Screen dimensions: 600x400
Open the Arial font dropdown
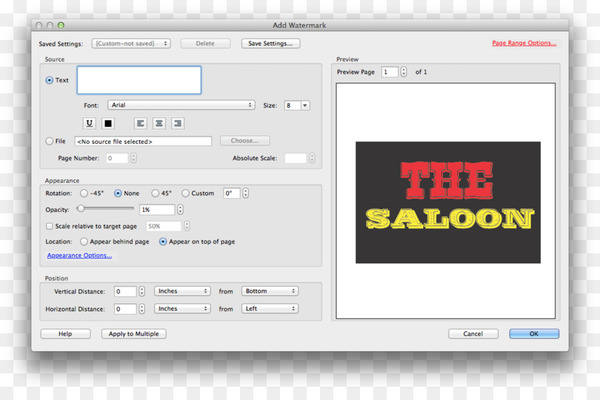(x=181, y=105)
